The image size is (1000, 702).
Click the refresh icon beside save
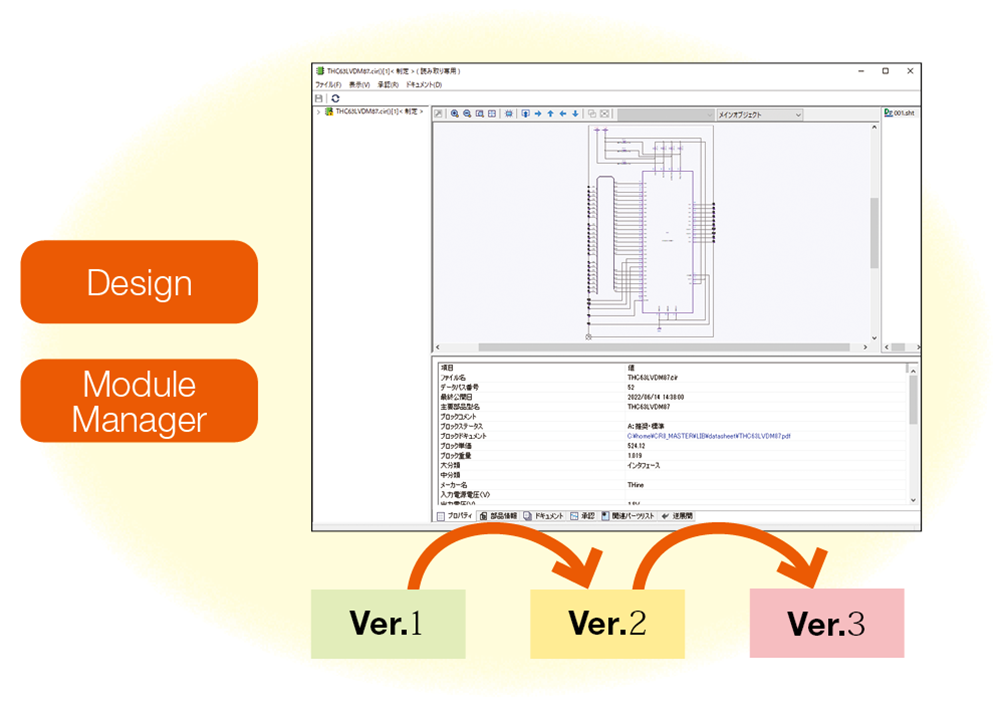tap(335, 98)
